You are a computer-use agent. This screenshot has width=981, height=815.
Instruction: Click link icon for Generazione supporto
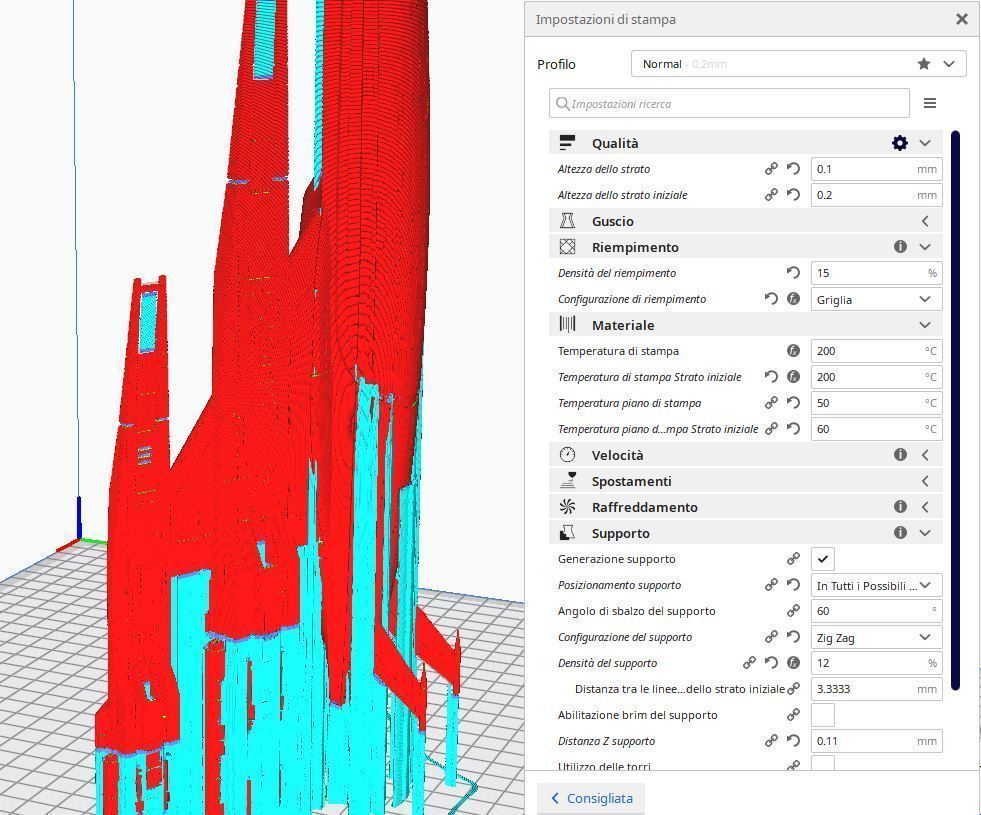tap(793, 559)
